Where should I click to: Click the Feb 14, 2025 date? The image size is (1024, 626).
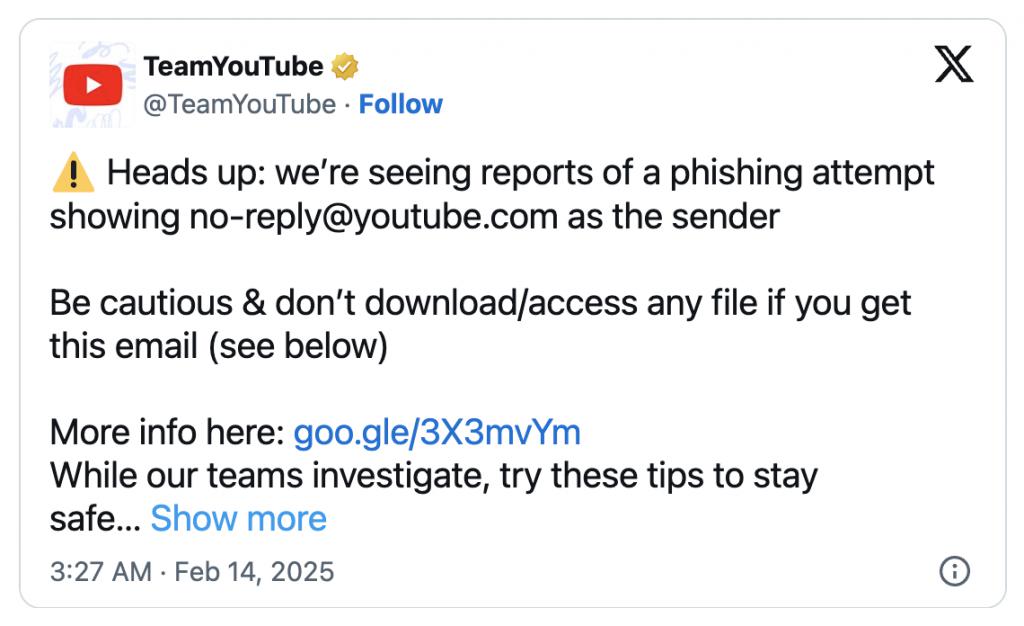pyautogui.click(x=254, y=572)
